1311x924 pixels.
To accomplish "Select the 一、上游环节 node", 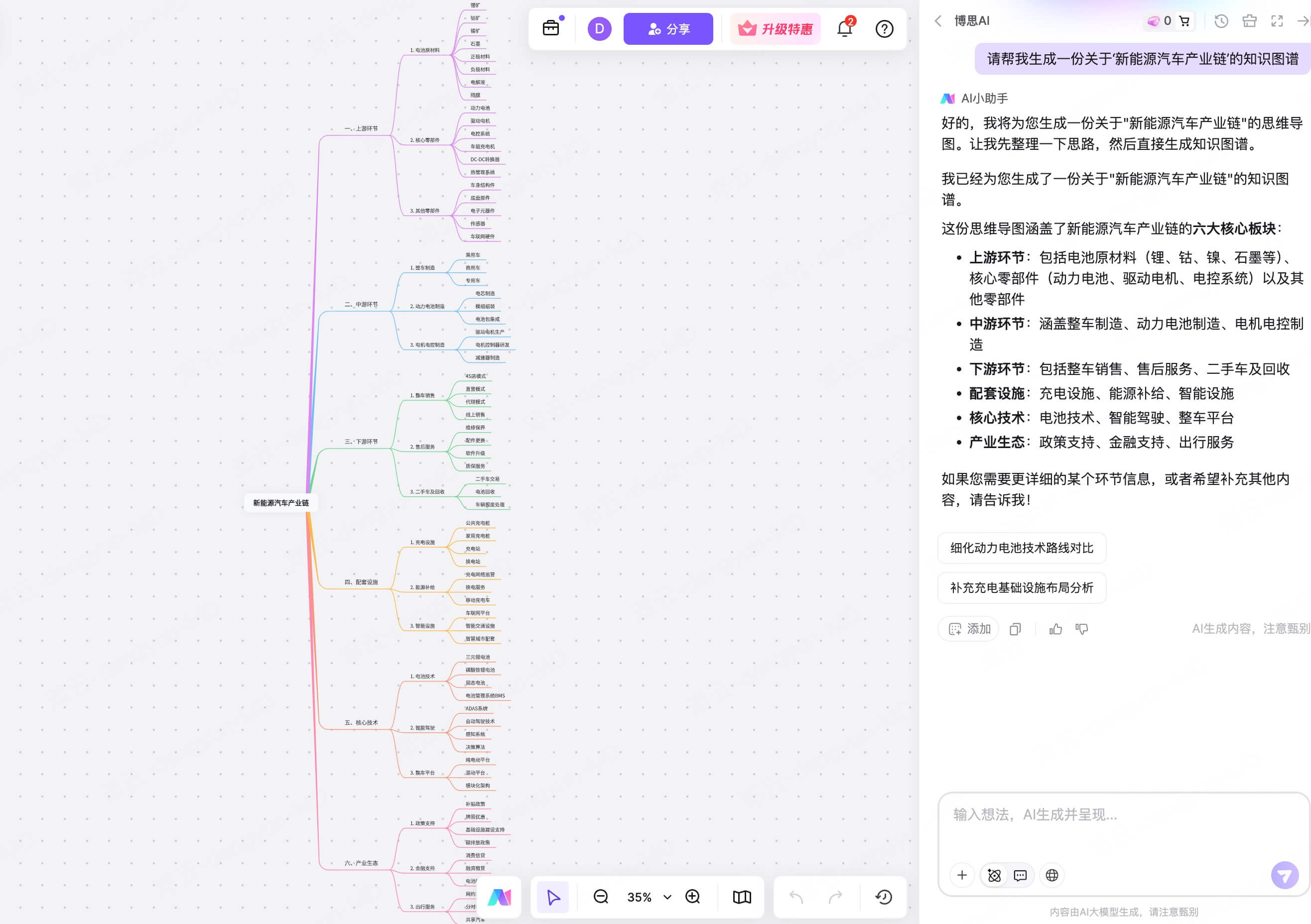I will tap(361, 129).
